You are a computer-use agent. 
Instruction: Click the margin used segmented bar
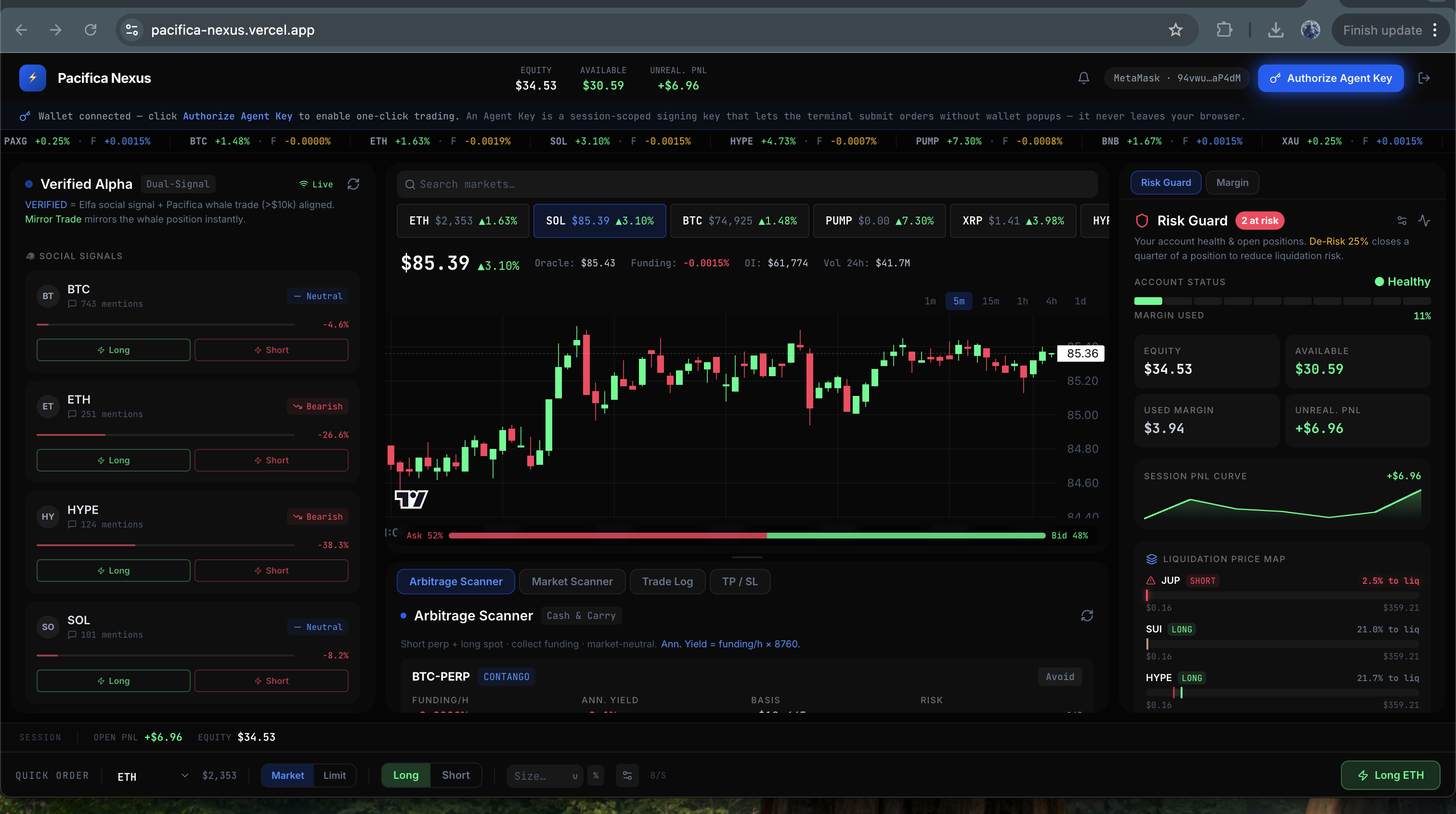pos(1282,302)
